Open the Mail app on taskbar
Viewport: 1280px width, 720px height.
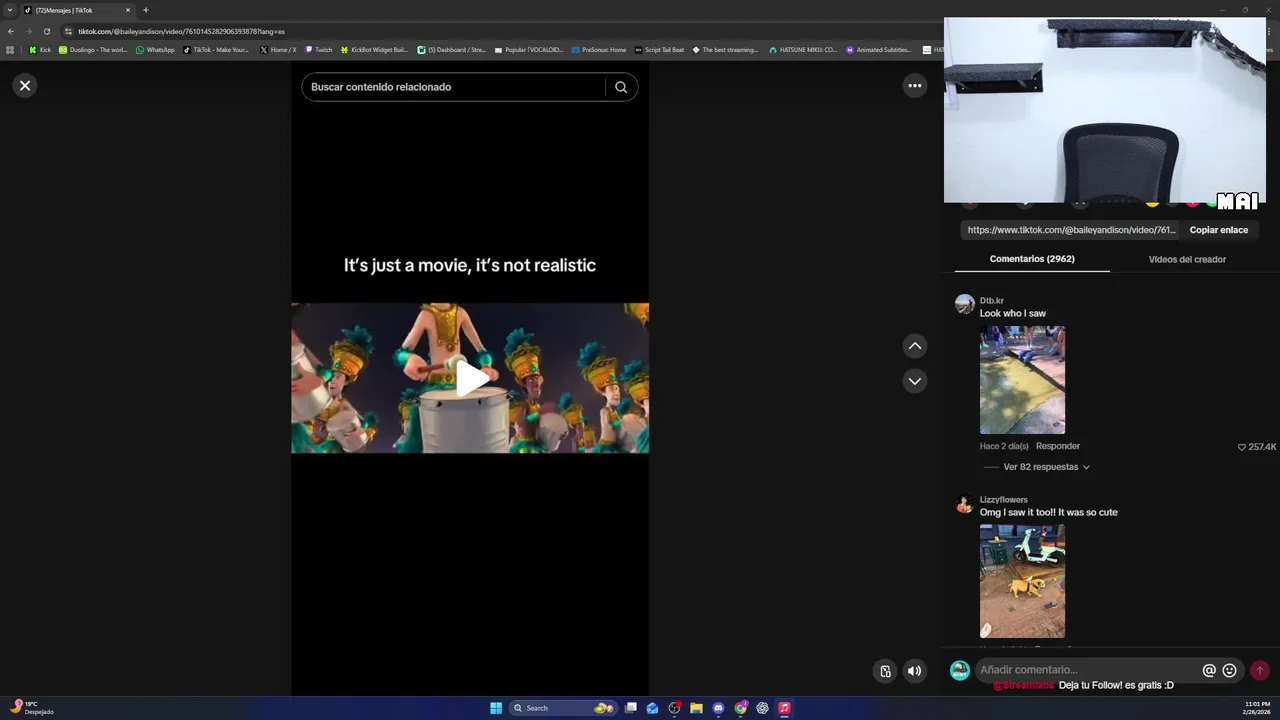coord(653,708)
